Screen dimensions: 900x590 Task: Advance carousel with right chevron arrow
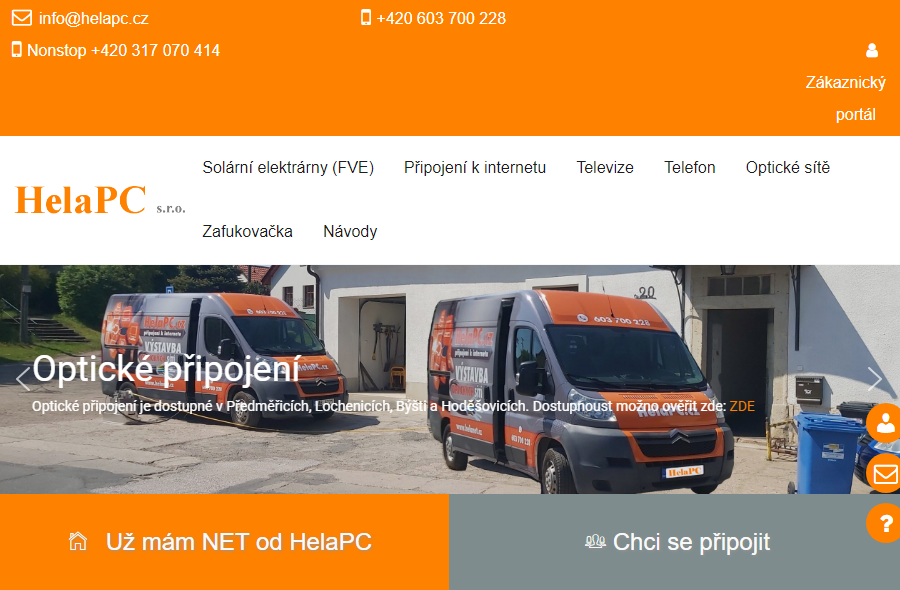[x=875, y=379]
